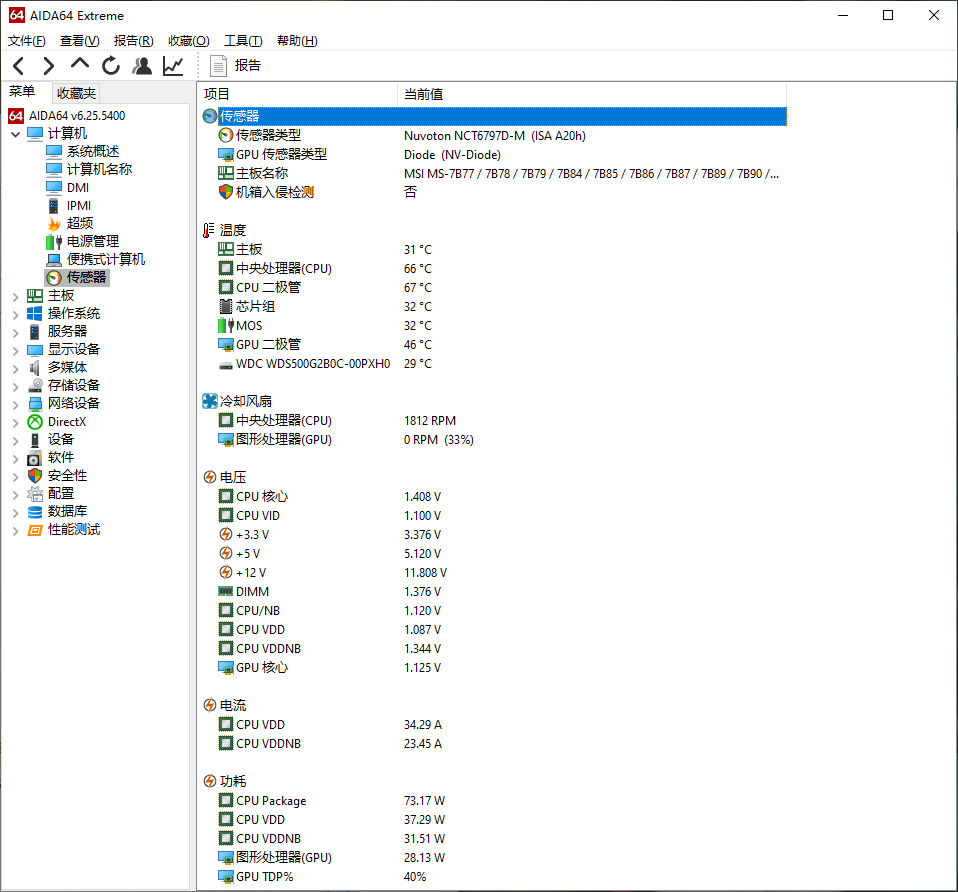Viewport: 958px width, 892px height.
Task: Switch to the 菜单 tab
Action: pos(22,92)
